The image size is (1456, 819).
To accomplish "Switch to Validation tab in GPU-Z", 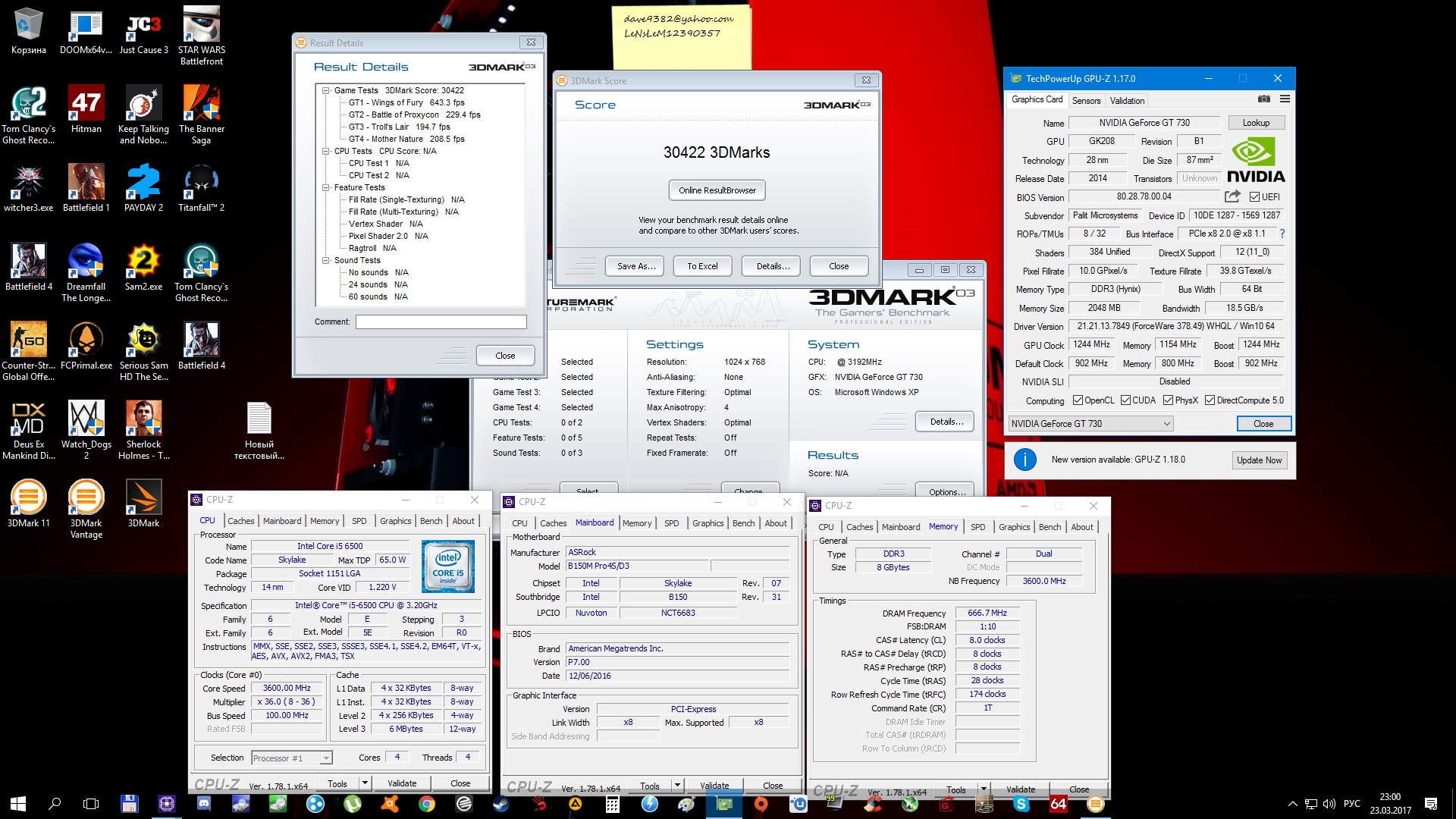I will pos(1127,101).
